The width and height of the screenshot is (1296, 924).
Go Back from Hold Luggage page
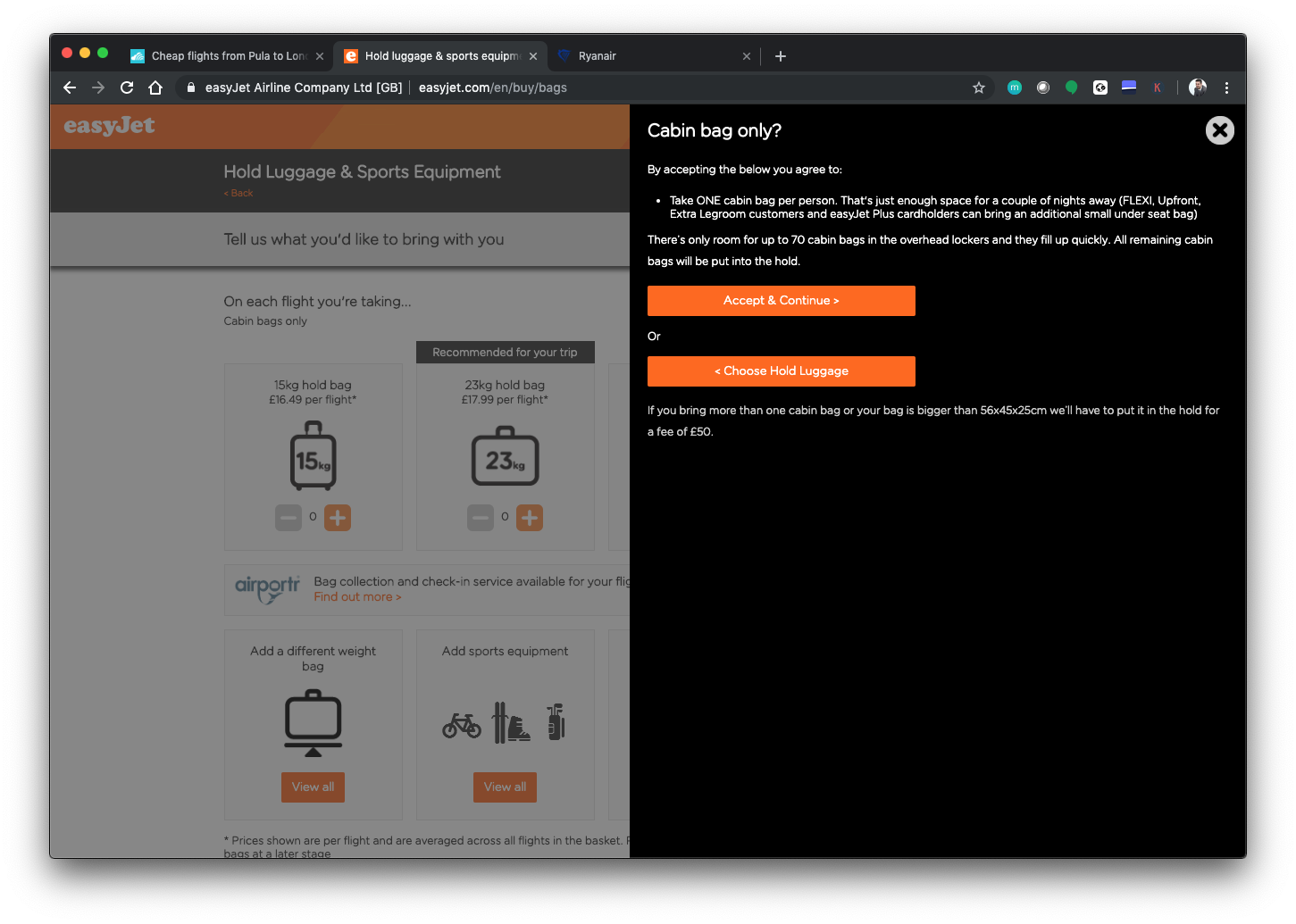(238, 193)
